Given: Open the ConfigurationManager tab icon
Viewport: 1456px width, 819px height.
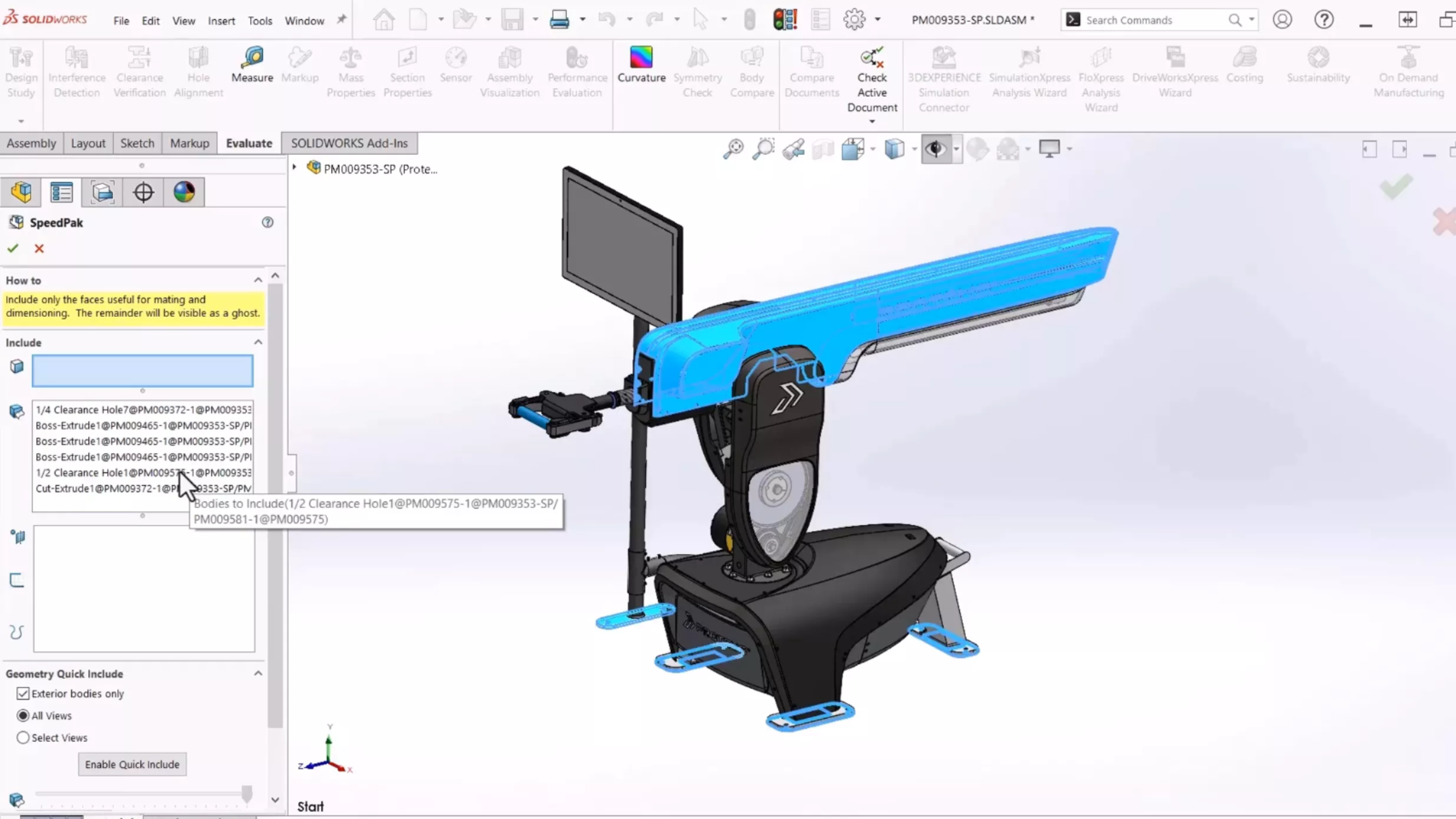Looking at the screenshot, I should click(102, 192).
